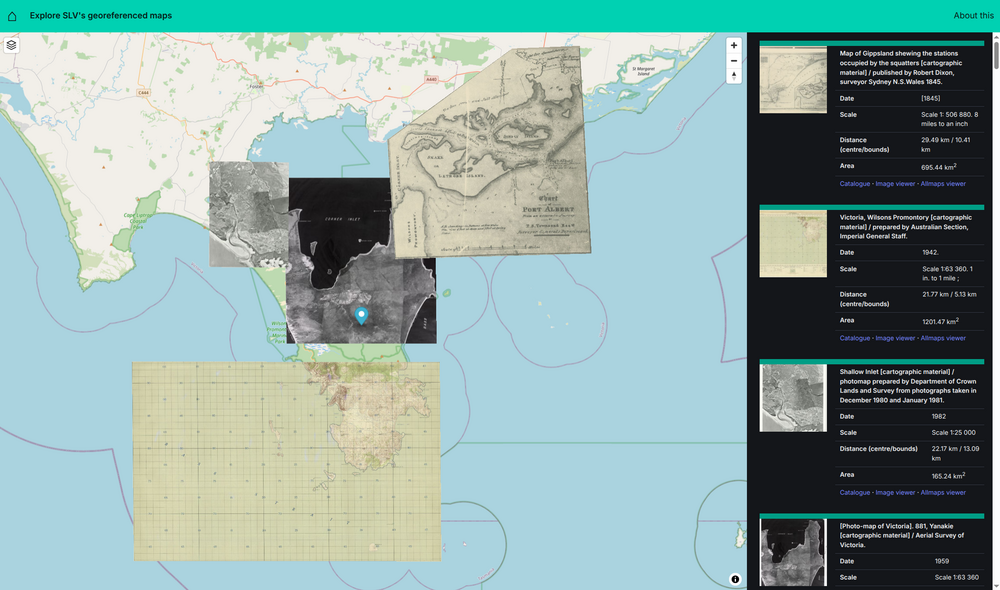Select the Wilsons Promontory map thumbnail
Screen dimensions: 1000x590
pyautogui.click(x=793, y=243)
